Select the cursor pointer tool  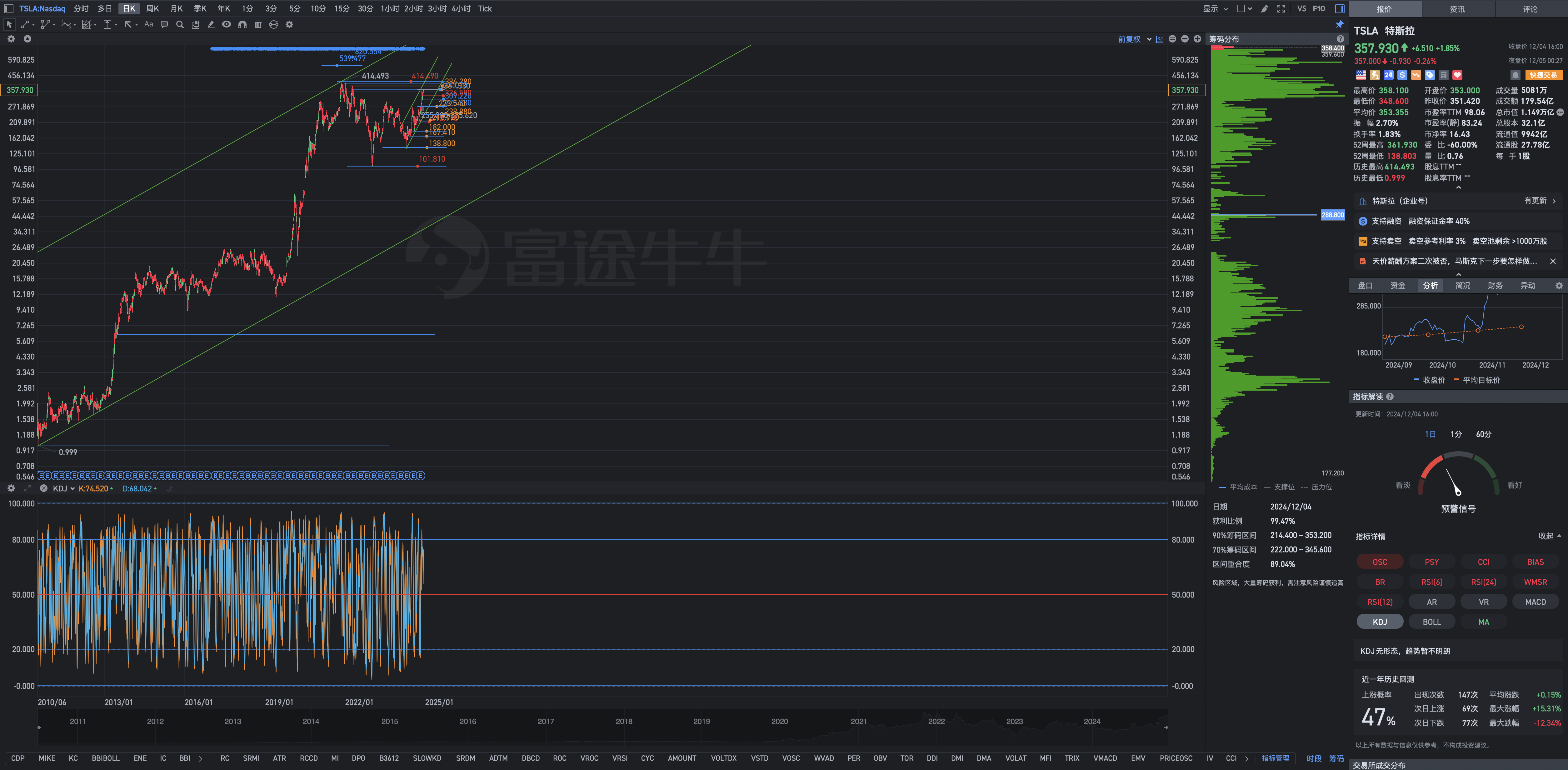[9, 24]
